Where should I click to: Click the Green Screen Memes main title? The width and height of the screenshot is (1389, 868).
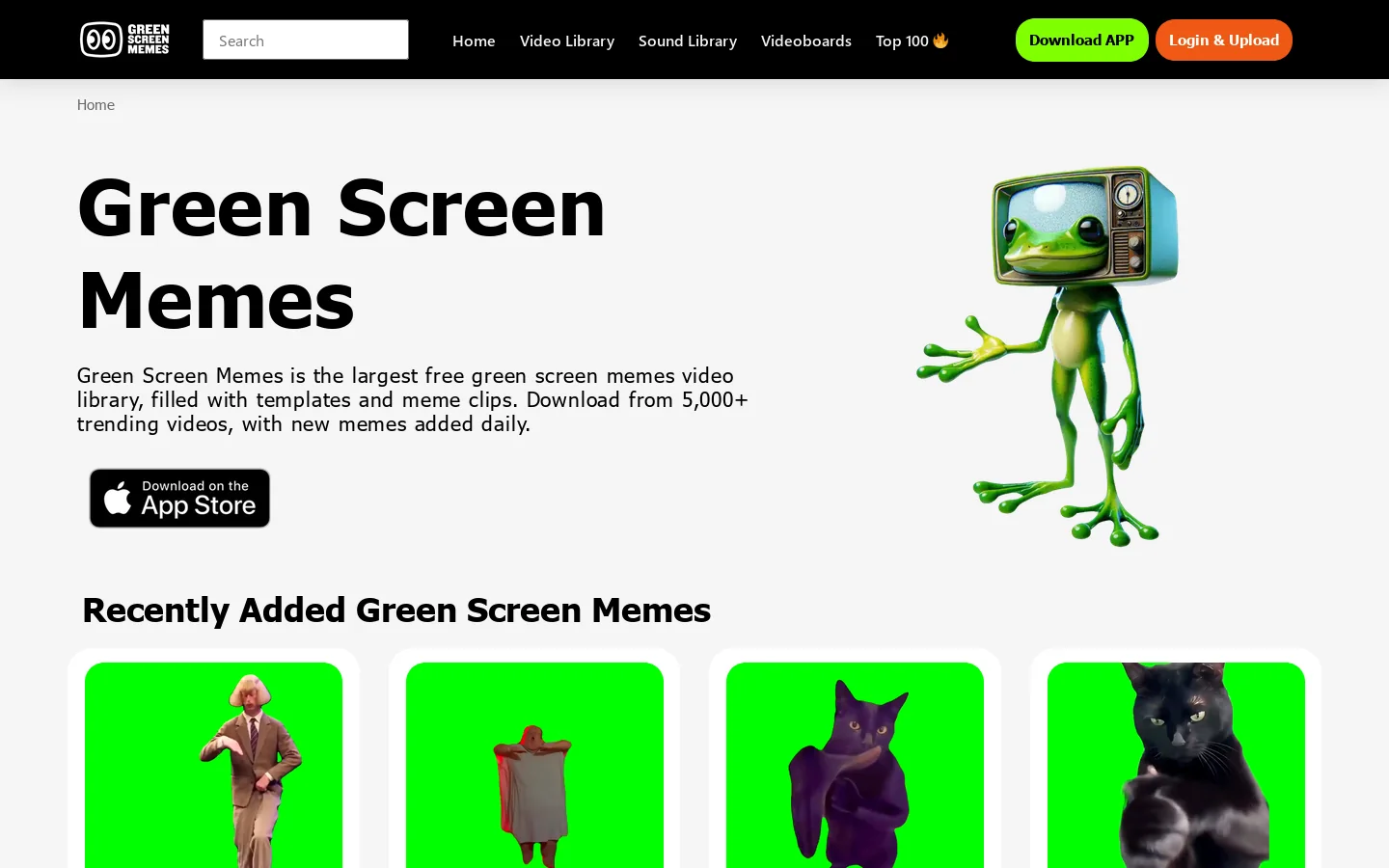(x=341, y=254)
